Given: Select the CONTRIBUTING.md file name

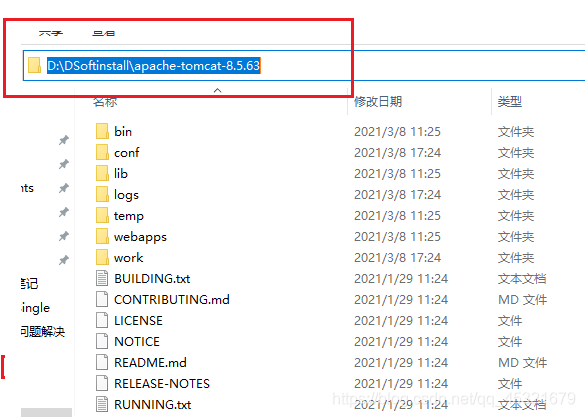Looking at the screenshot, I should click(x=172, y=300).
